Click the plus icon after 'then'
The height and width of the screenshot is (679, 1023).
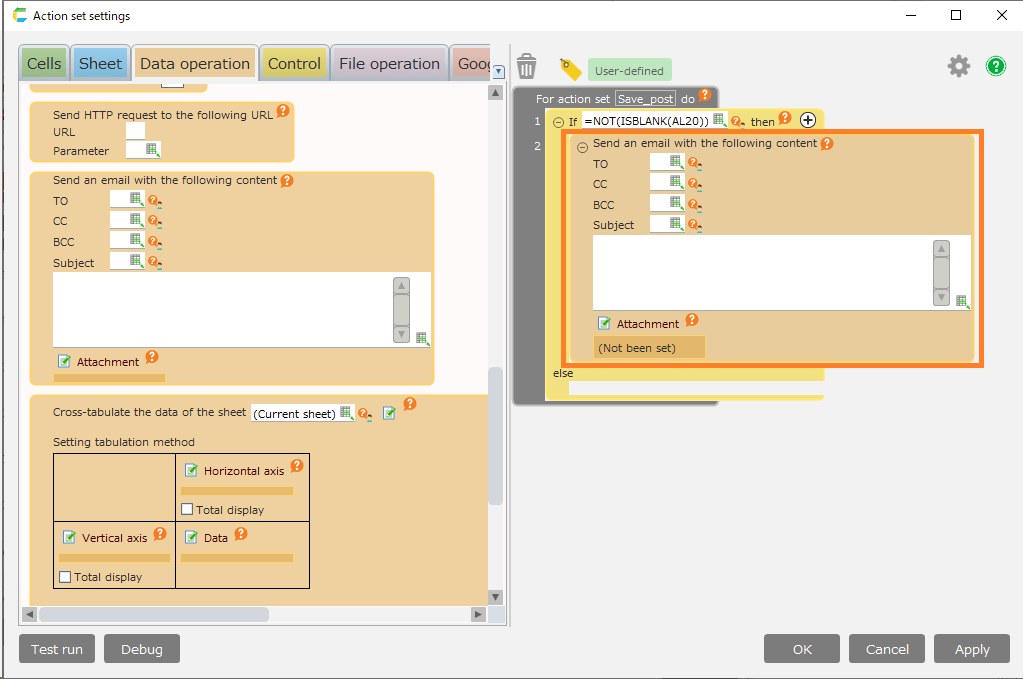pos(808,120)
